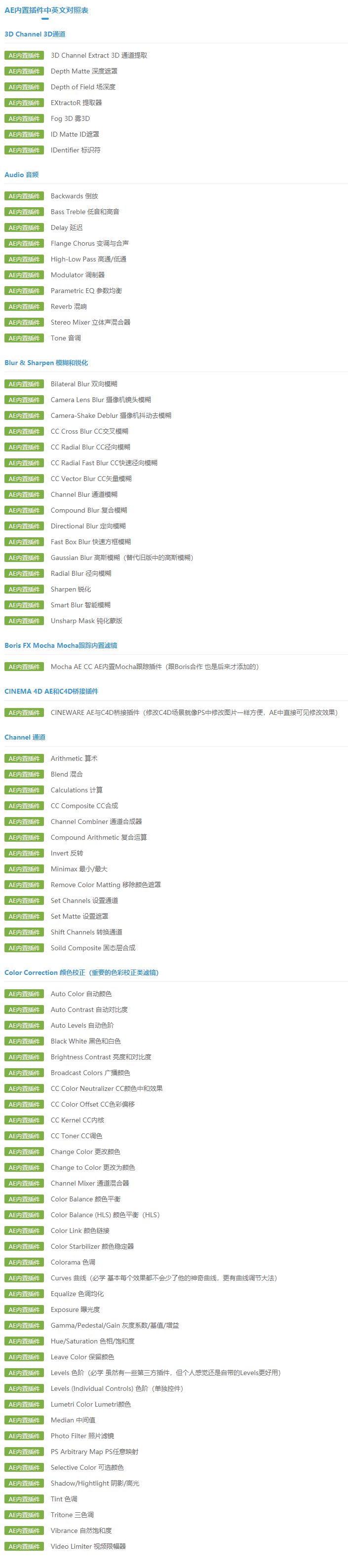The height and width of the screenshot is (1568, 348).
Task: Select 'Camera Lens Blur 摄像机镜头模糊' entry
Action: 101,400
